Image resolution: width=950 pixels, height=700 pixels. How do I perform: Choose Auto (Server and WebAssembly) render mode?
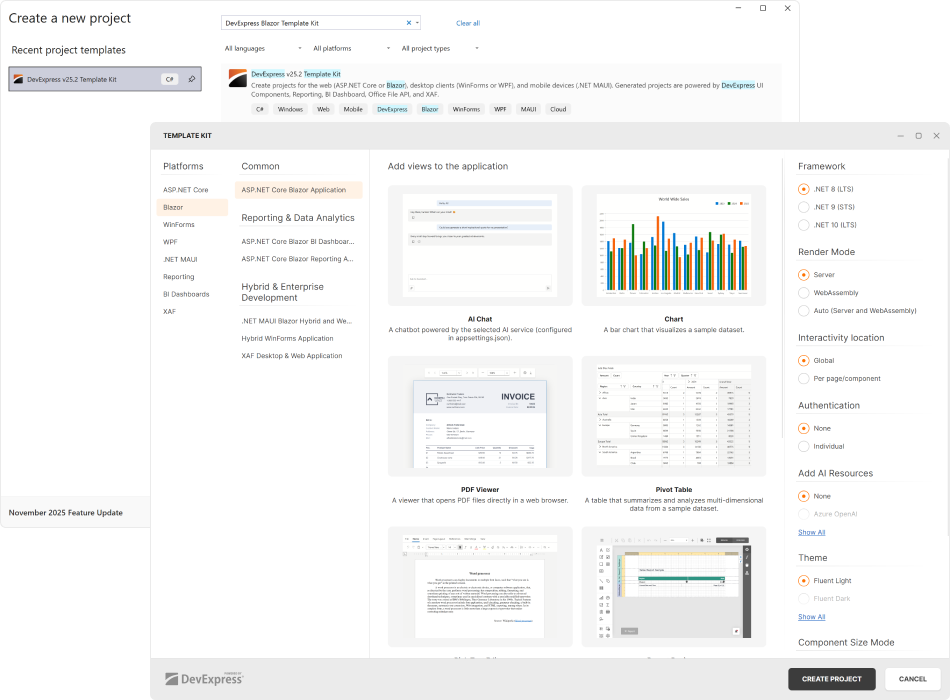click(x=804, y=311)
